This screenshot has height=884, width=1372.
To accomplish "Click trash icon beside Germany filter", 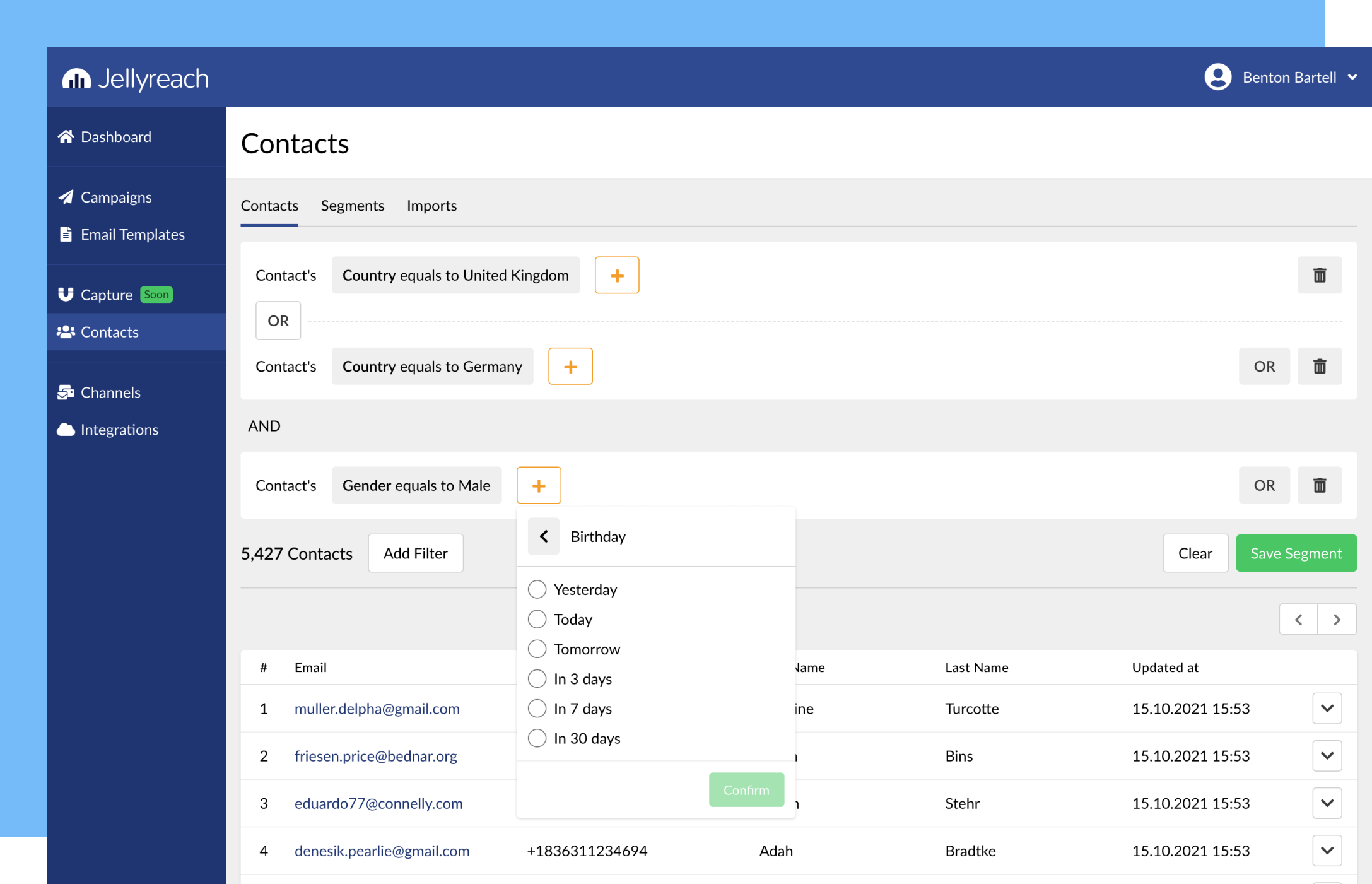I will [x=1319, y=367].
